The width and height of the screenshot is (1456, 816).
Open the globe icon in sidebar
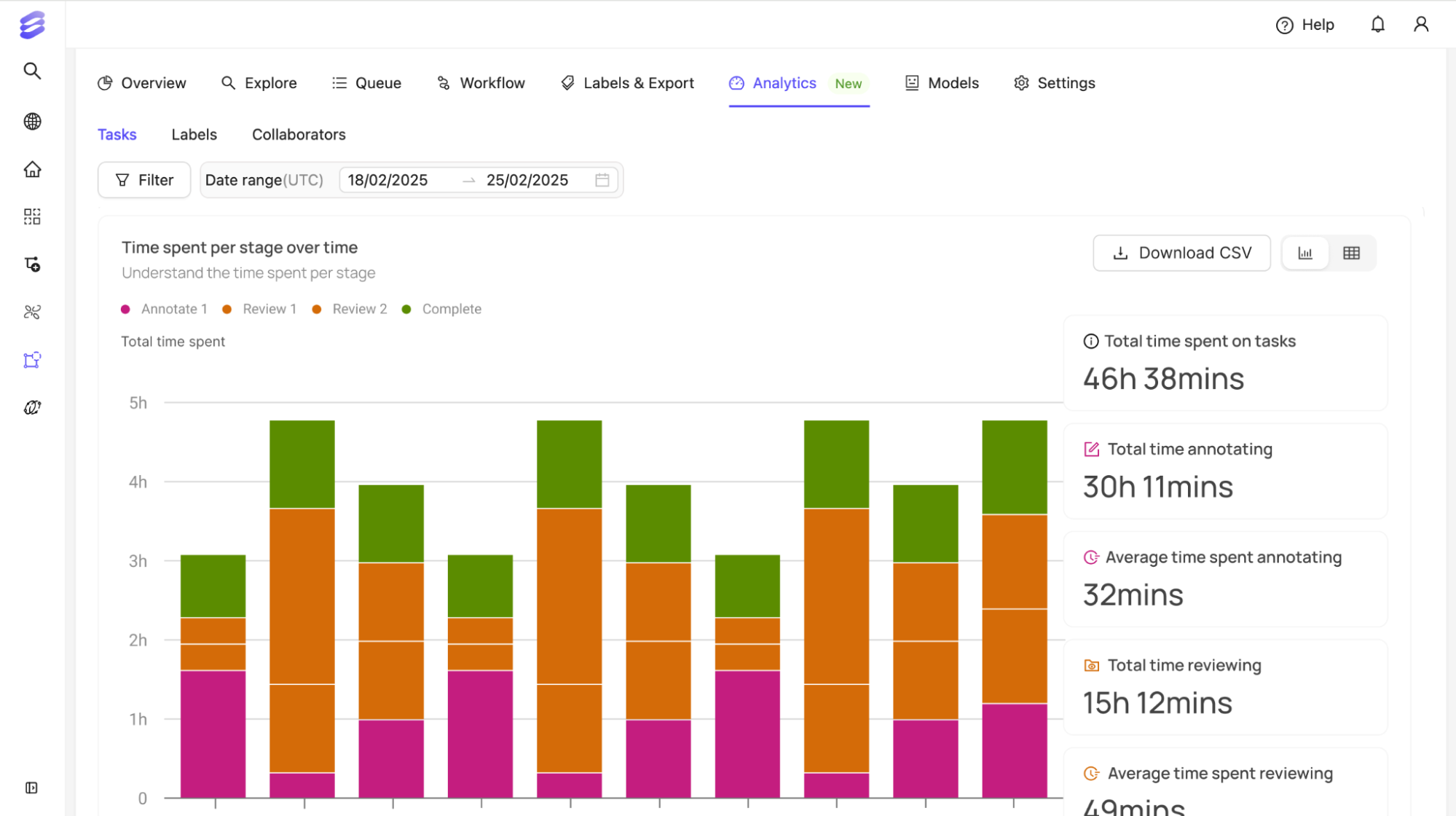32,121
